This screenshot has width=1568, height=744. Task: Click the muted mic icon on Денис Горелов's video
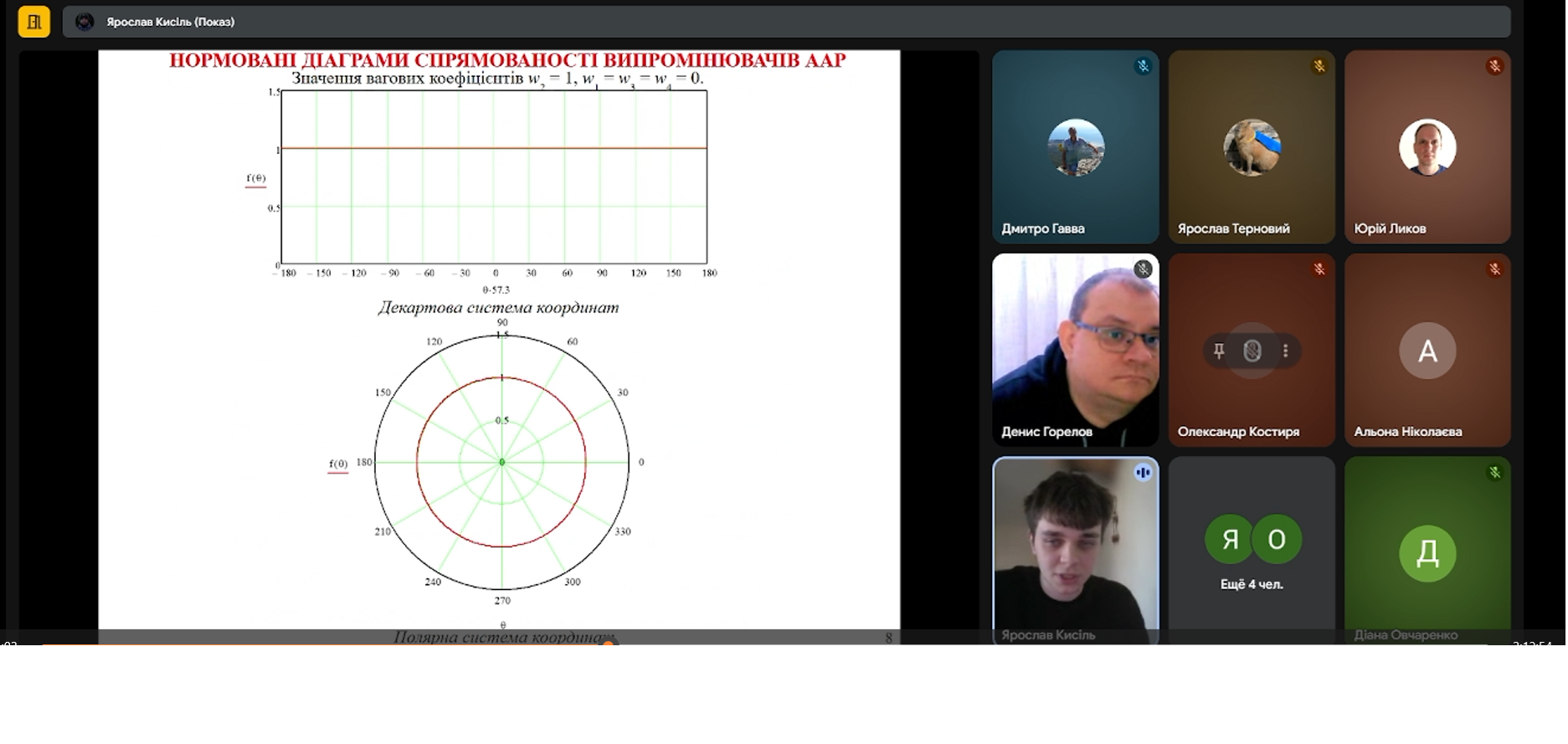click(x=1143, y=269)
